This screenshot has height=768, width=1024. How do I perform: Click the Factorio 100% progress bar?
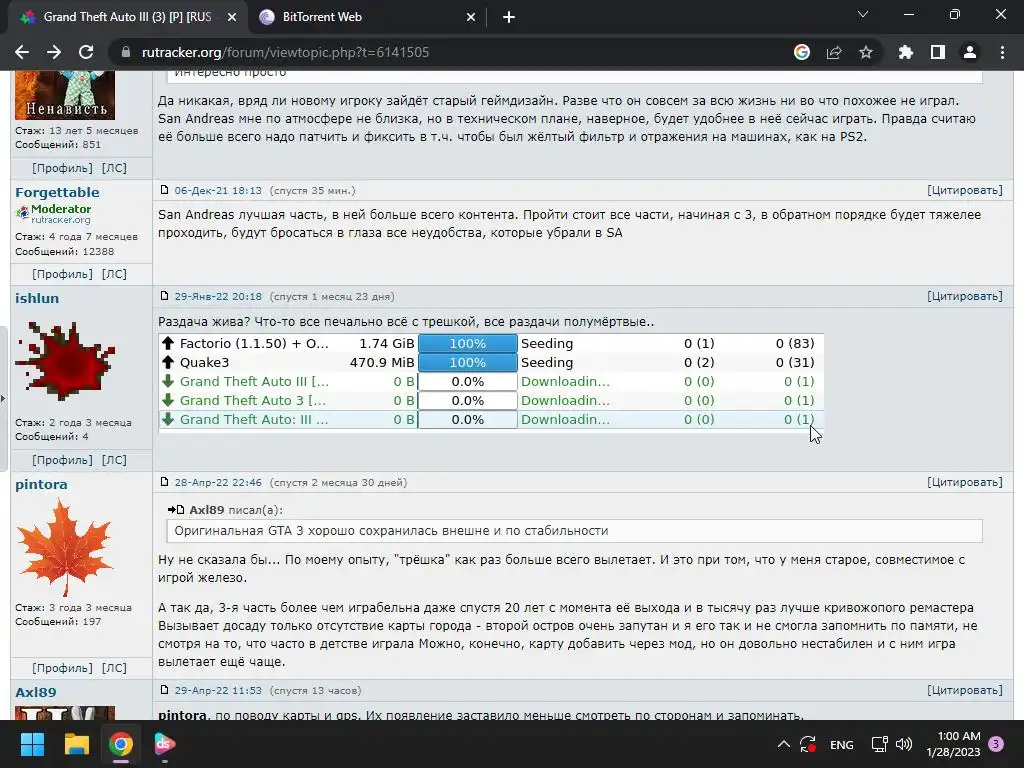[468, 344]
